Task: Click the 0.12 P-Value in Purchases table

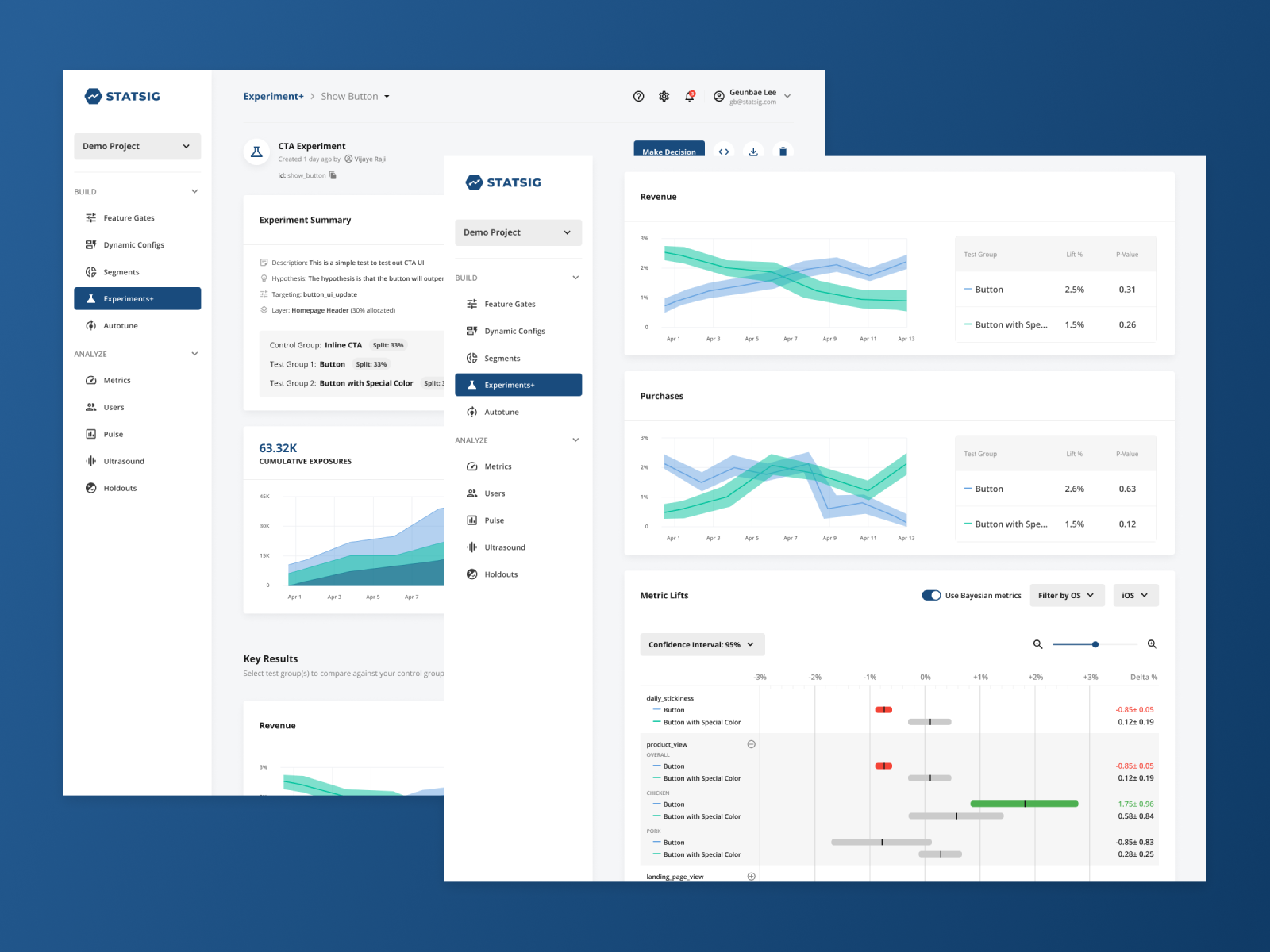Action: [x=1127, y=524]
